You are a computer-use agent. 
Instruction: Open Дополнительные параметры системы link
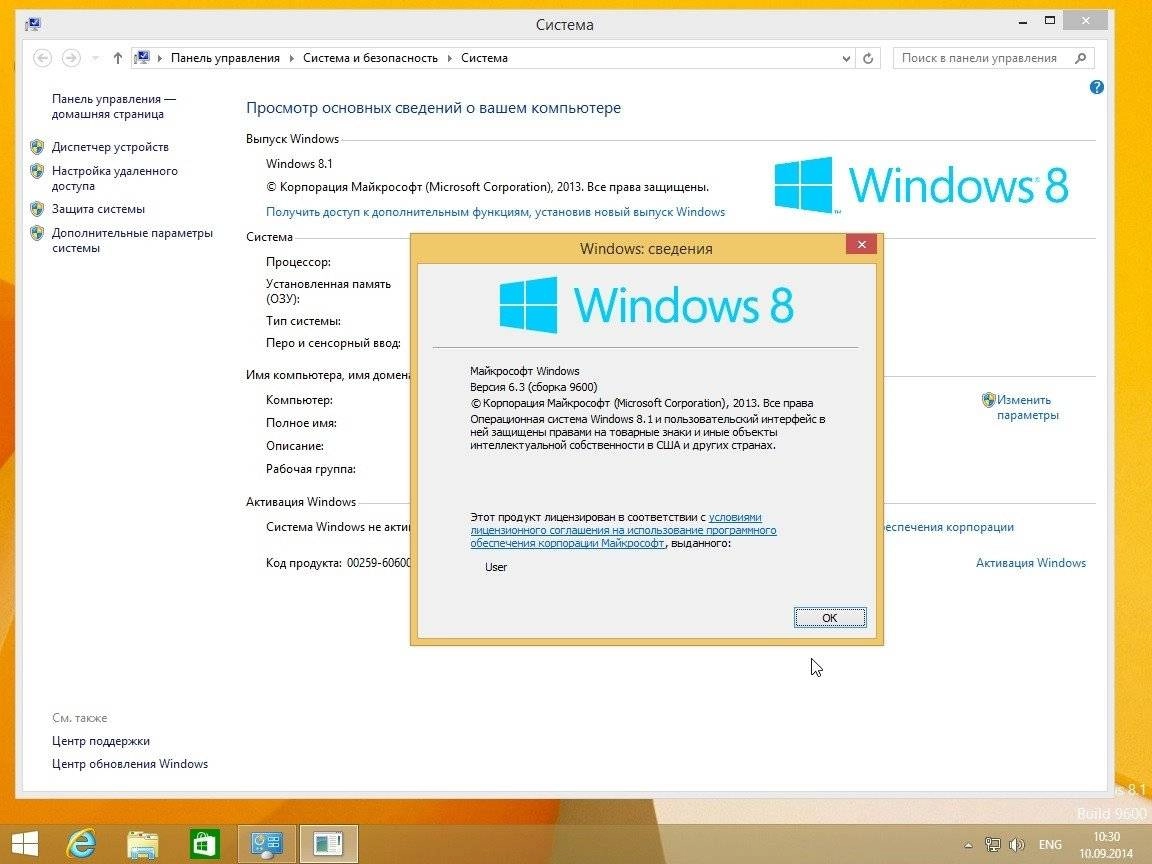(x=132, y=240)
